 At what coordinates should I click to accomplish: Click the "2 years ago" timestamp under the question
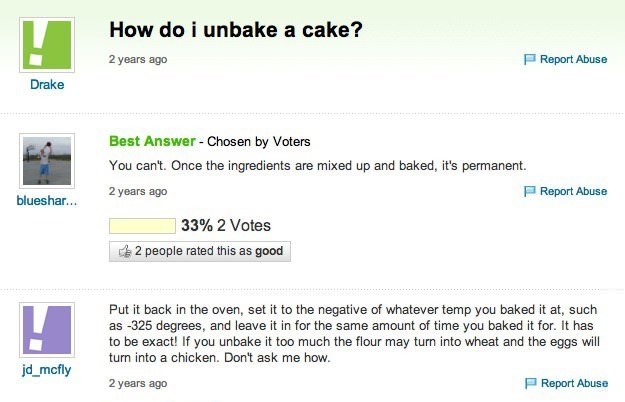click(138, 60)
